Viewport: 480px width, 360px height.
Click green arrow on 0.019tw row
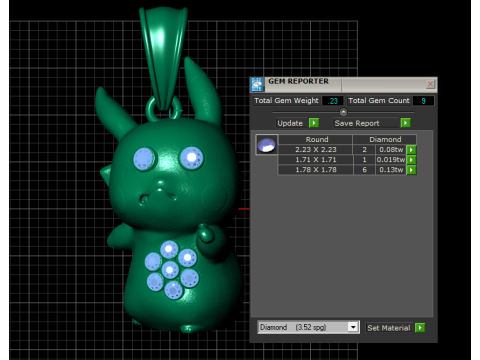pos(411,160)
